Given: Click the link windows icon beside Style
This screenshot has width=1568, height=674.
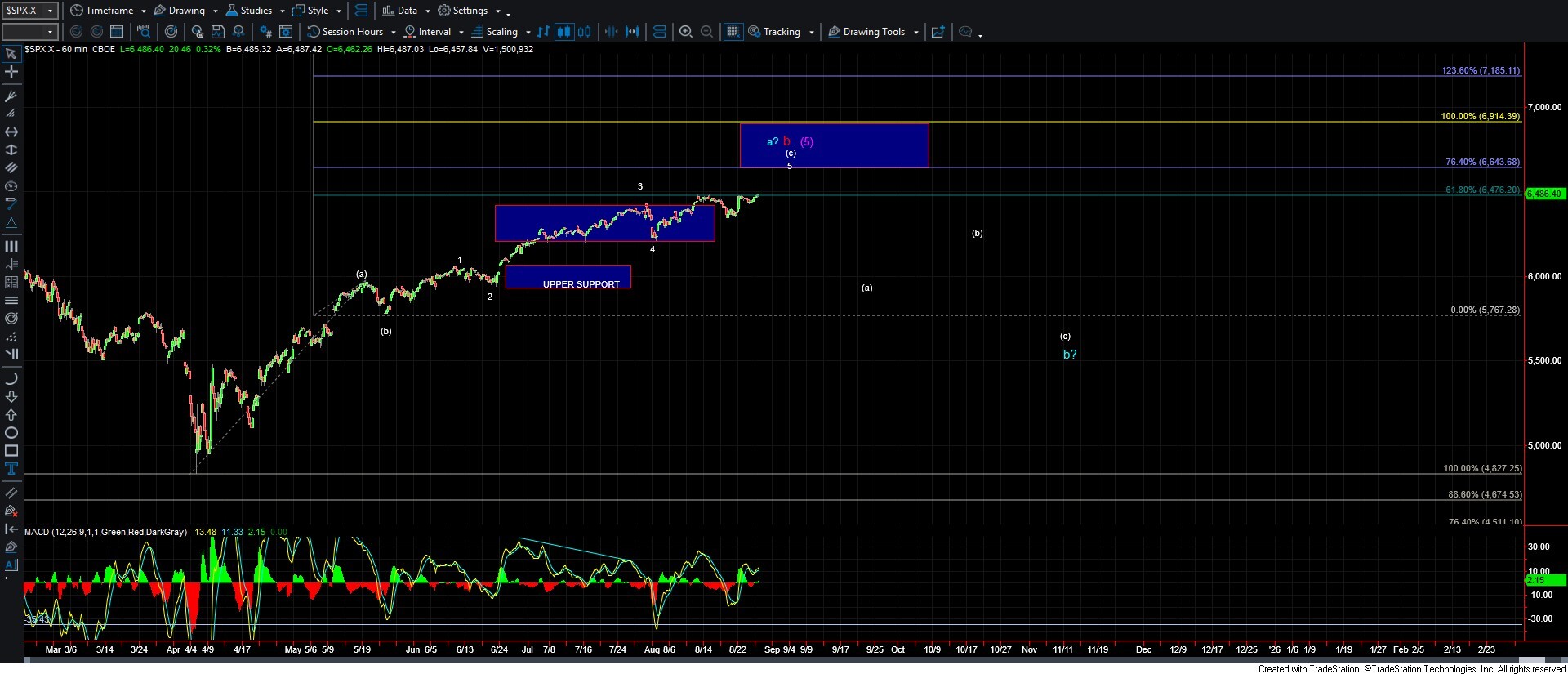Looking at the screenshot, I should point(361,11).
